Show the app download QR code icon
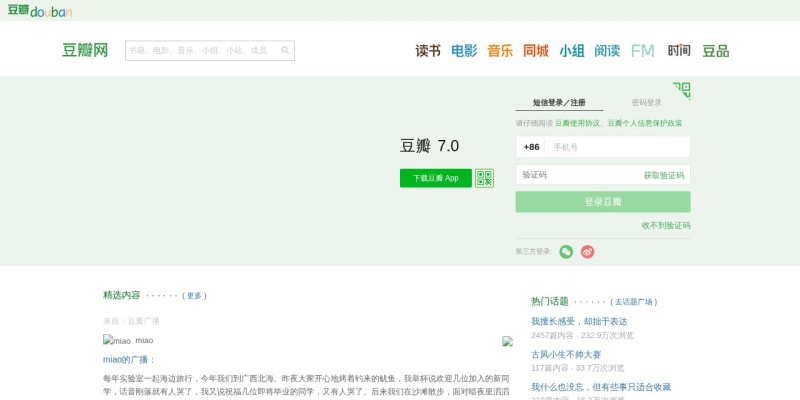The width and height of the screenshot is (800, 400). [x=484, y=178]
